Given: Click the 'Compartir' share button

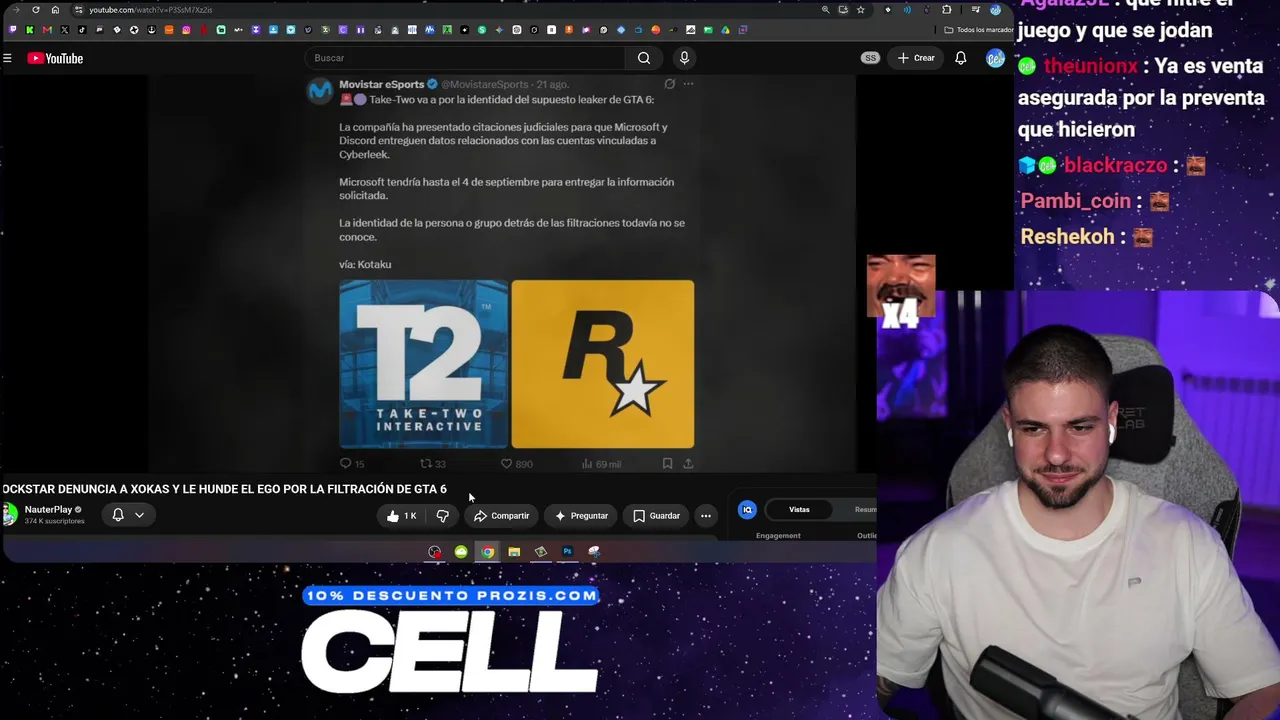Looking at the screenshot, I should click(501, 516).
